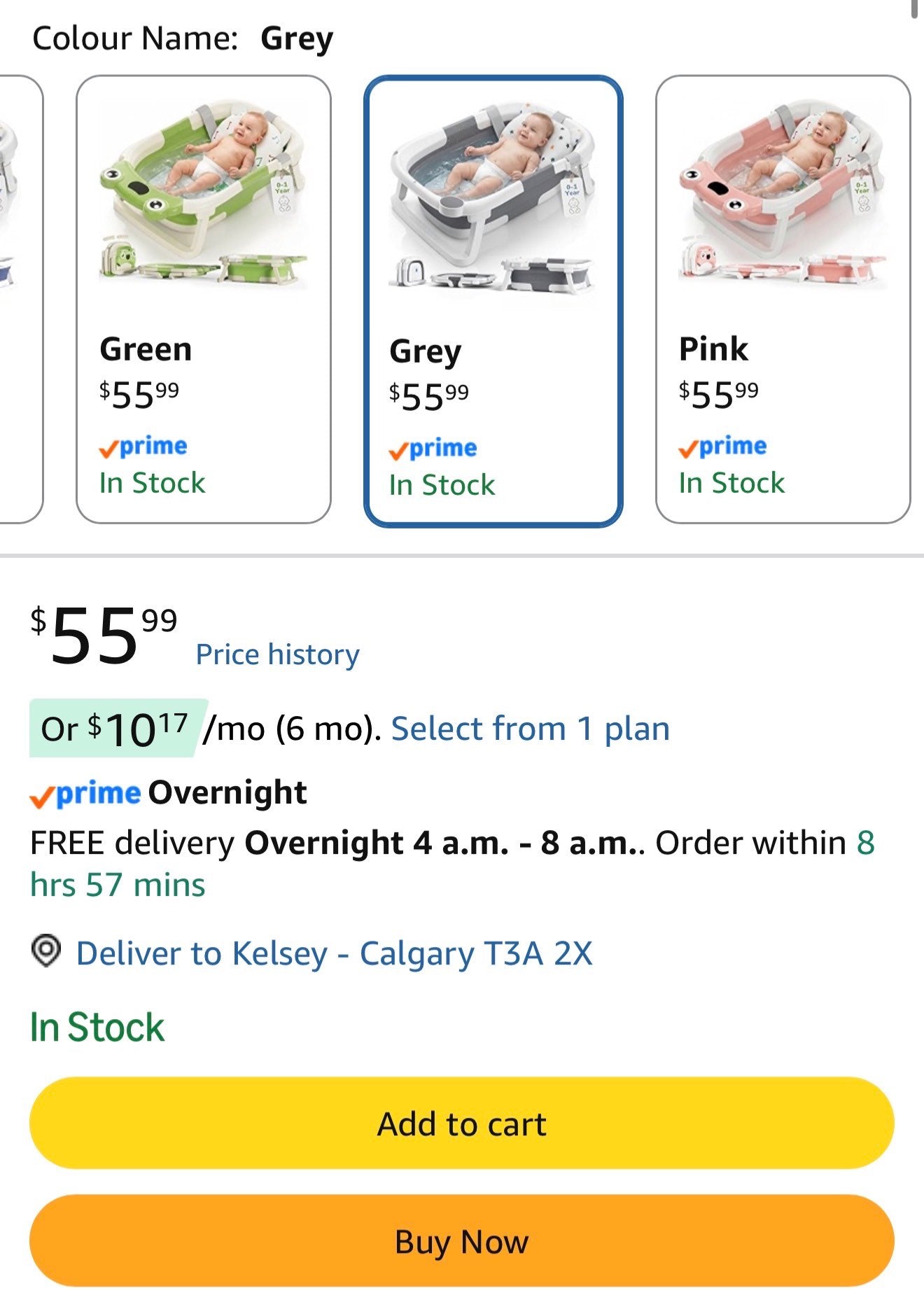924x1297 pixels.
Task: Click the $10.17 monthly payment badge
Action: pos(118,729)
